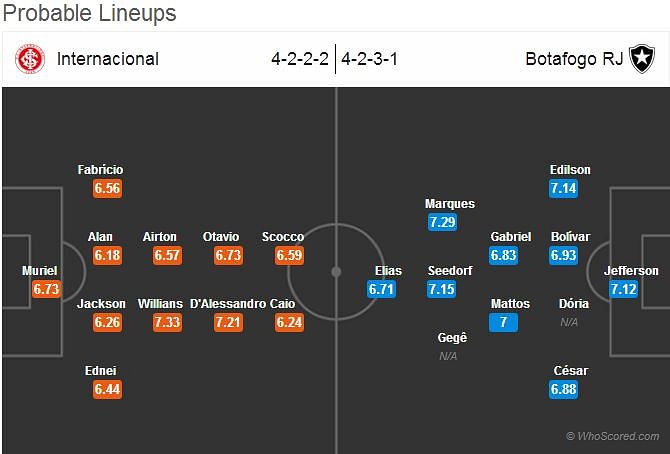Open the Botafogo RJ team name link
Viewport: 670px width, 454px height.
click(574, 59)
